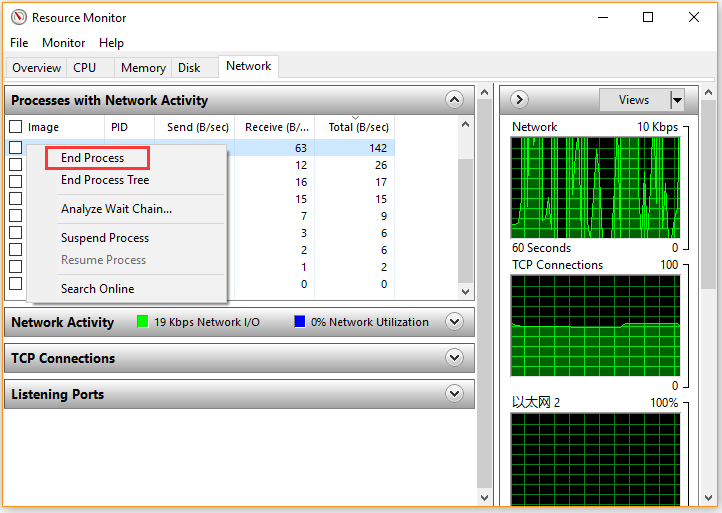Check the box for row with total 26
The image size is (722, 513).
click(16, 164)
